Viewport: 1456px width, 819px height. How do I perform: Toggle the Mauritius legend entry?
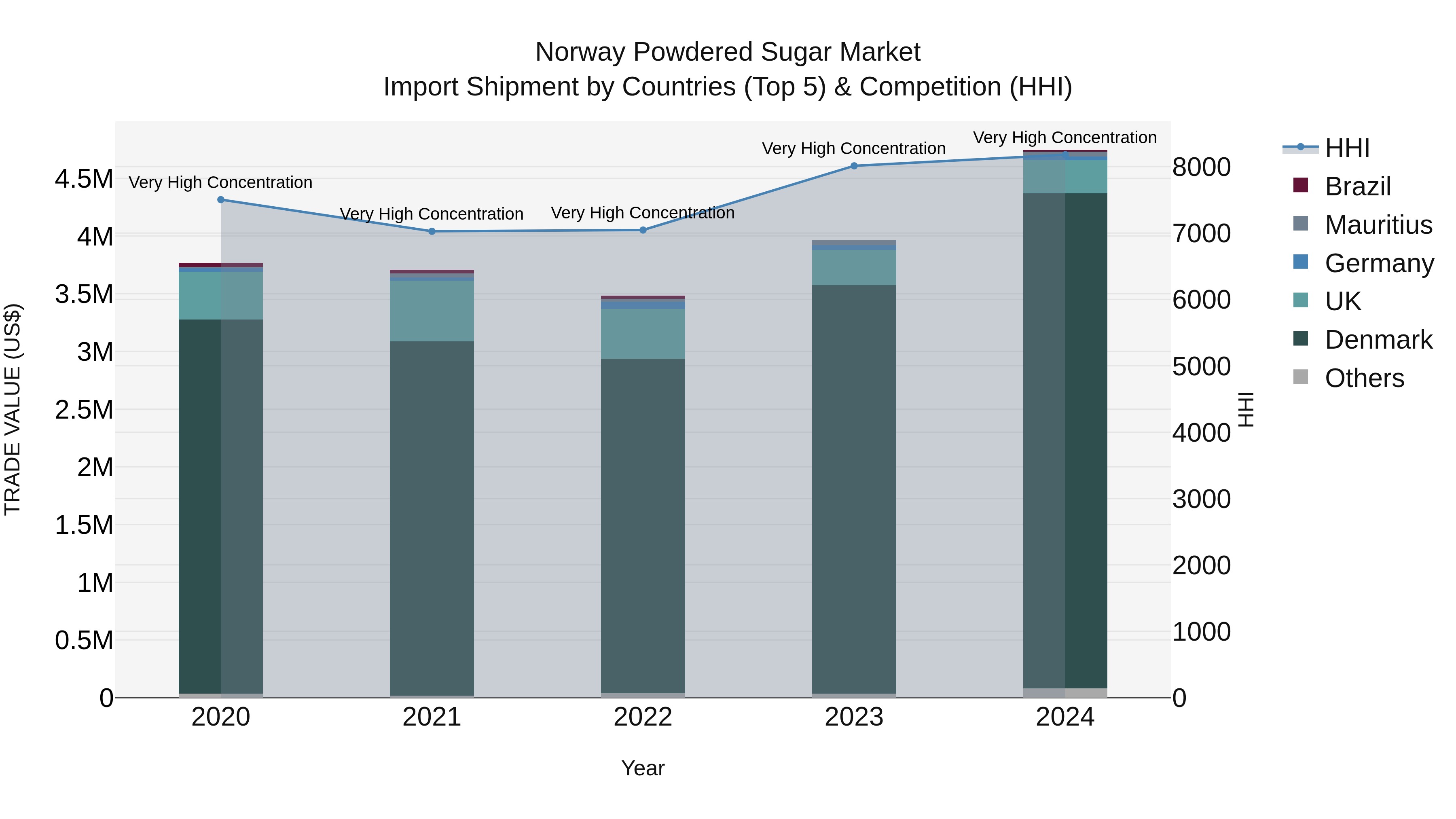coord(1363,225)
